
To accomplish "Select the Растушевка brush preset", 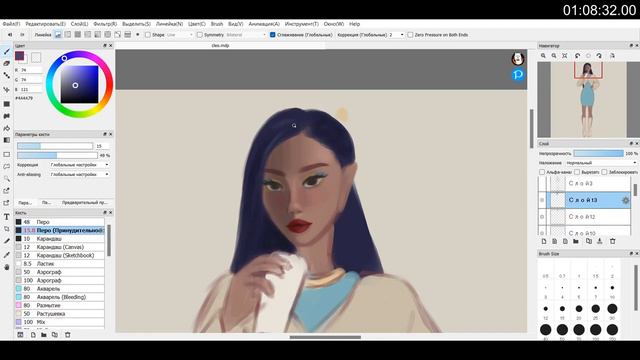I will (x=60, y=314).
